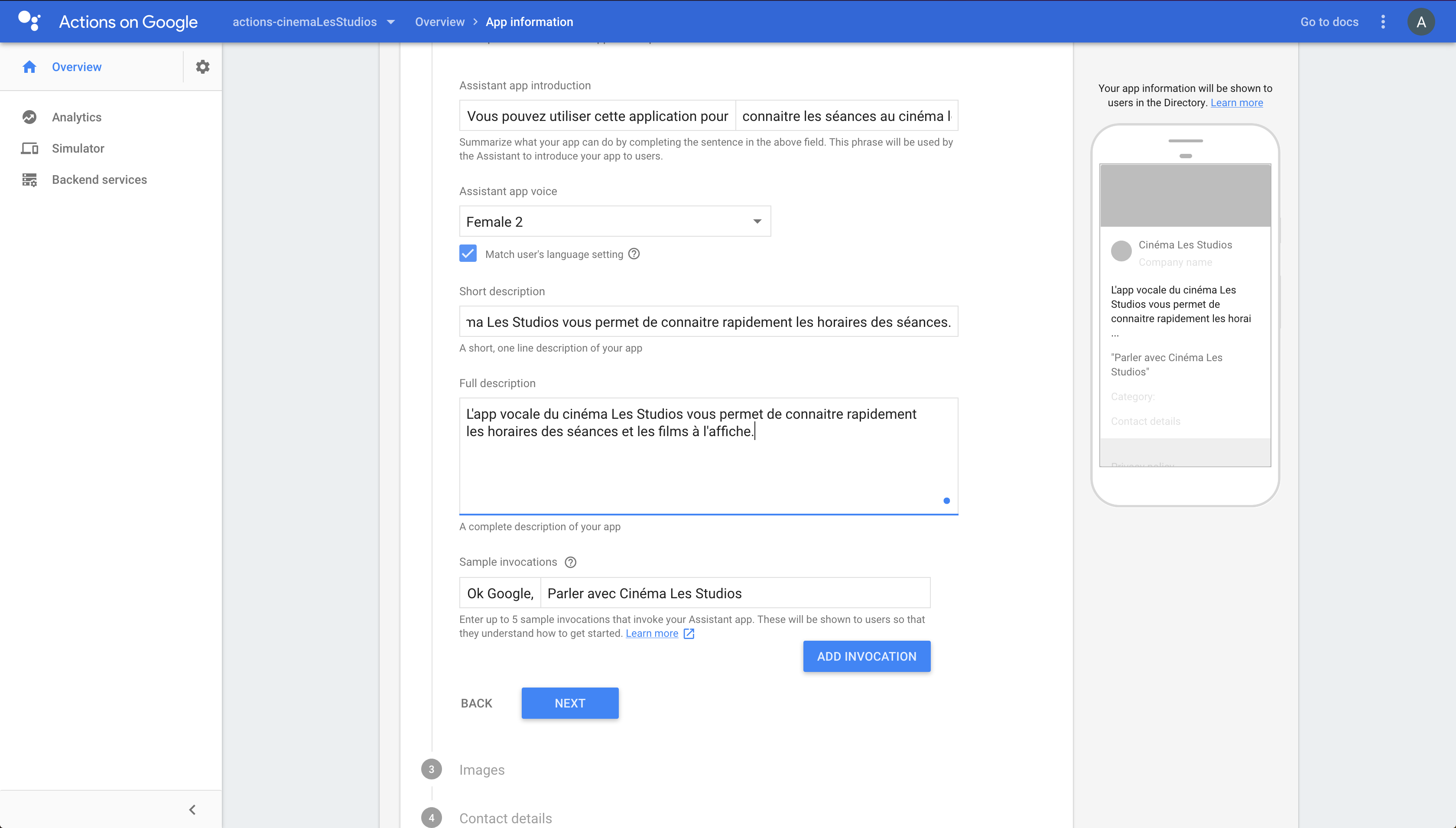1456x828 pixels.
Task: Click the Analytics chart icon
Action: click(x=29, y=117)
